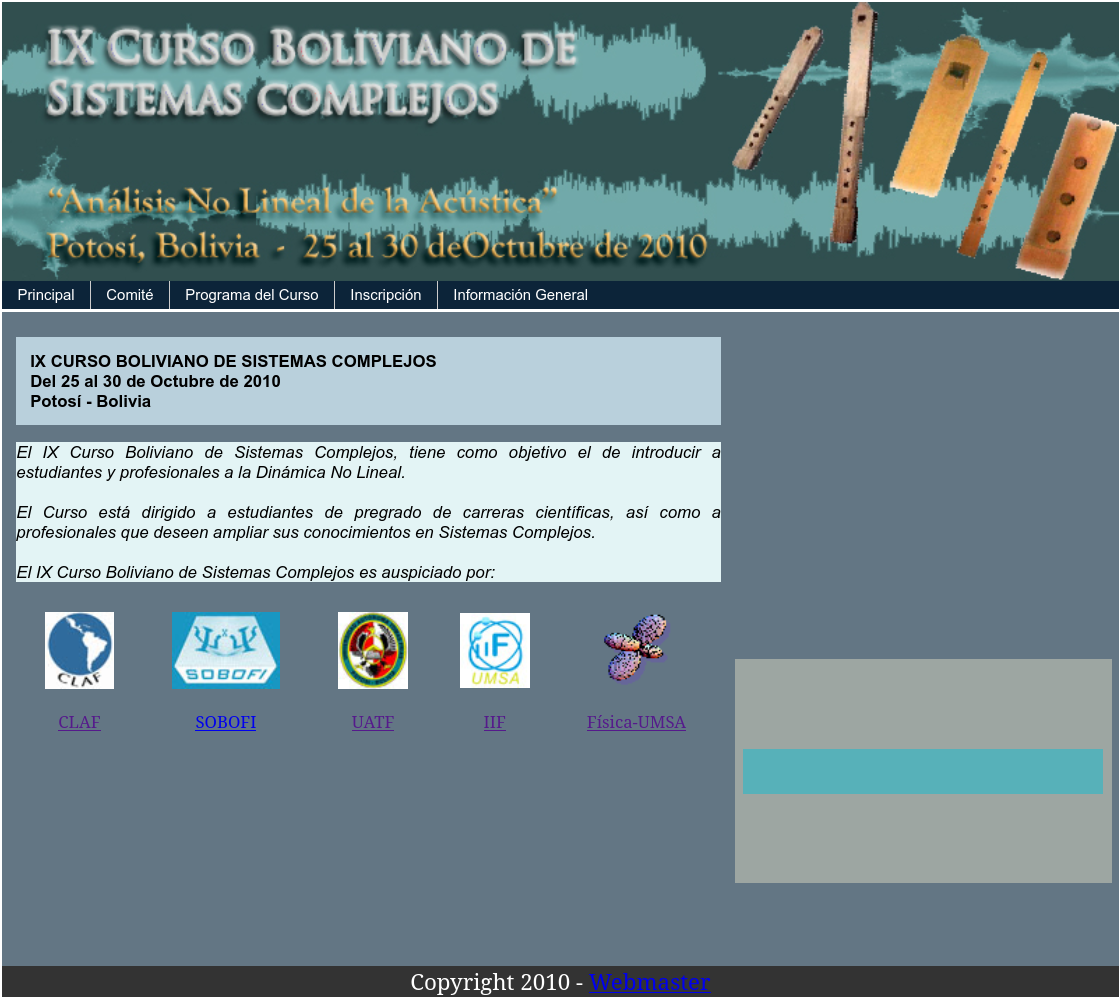Visit the IIF text link
Screen dimensions: 1120x997
coord(494,722)
